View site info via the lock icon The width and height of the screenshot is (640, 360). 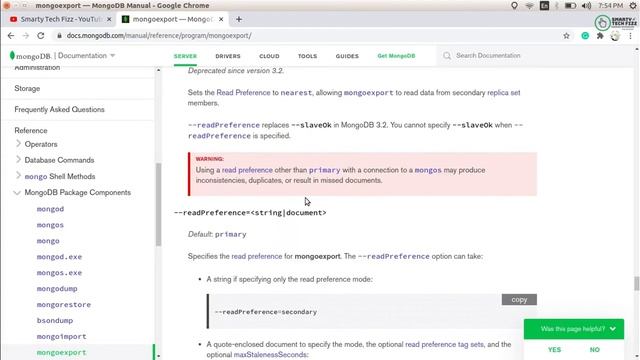click(x=59, y=36)
